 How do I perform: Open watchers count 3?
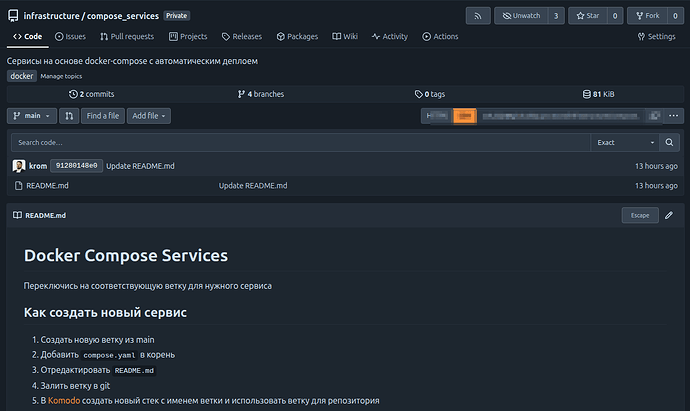point(556,16)
